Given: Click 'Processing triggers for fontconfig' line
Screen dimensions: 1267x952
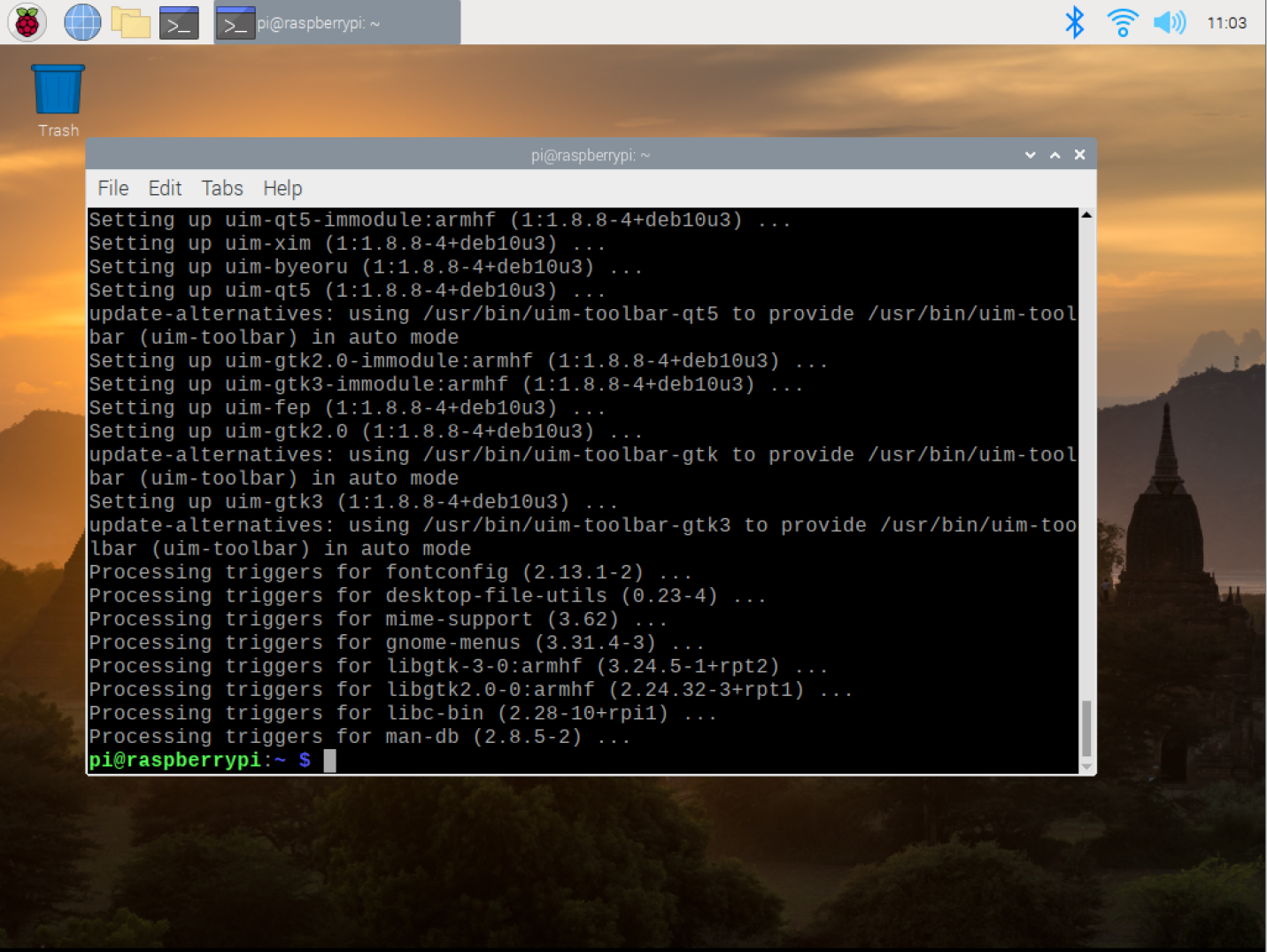Looking at the screenshot, I should [x=390, y=572].
